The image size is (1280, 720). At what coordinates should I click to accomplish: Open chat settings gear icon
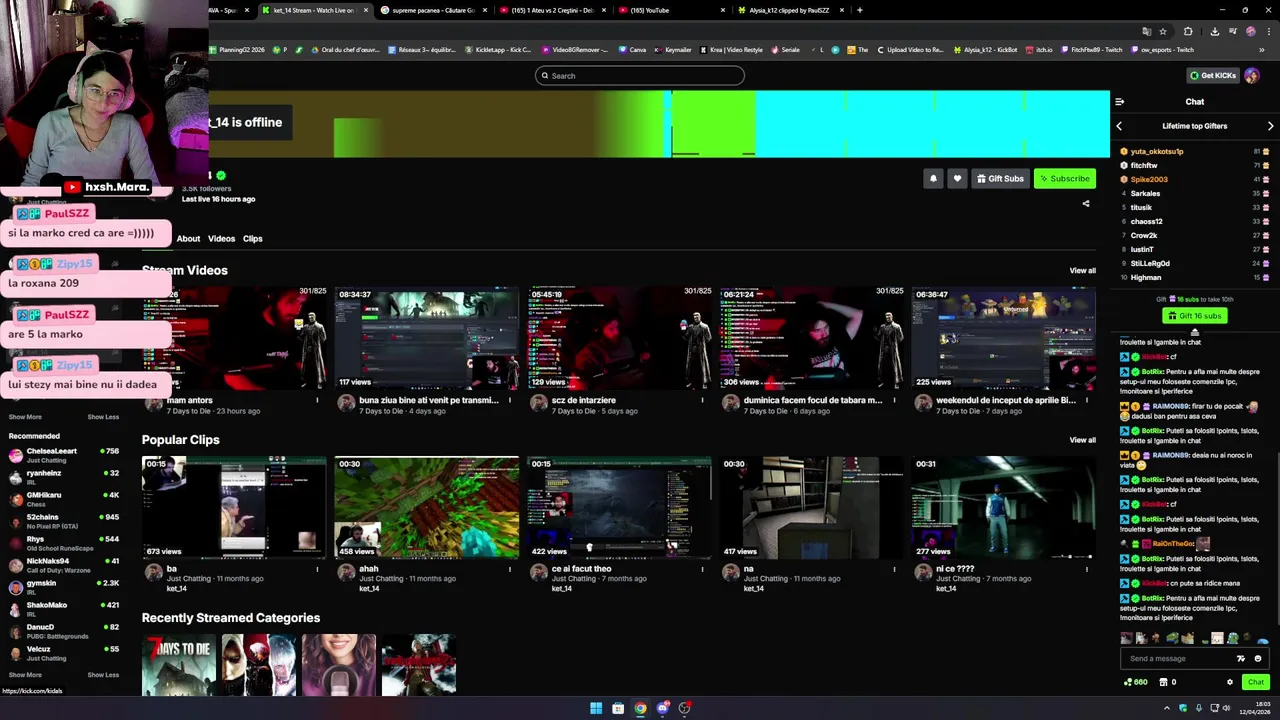click(1230, 682)
